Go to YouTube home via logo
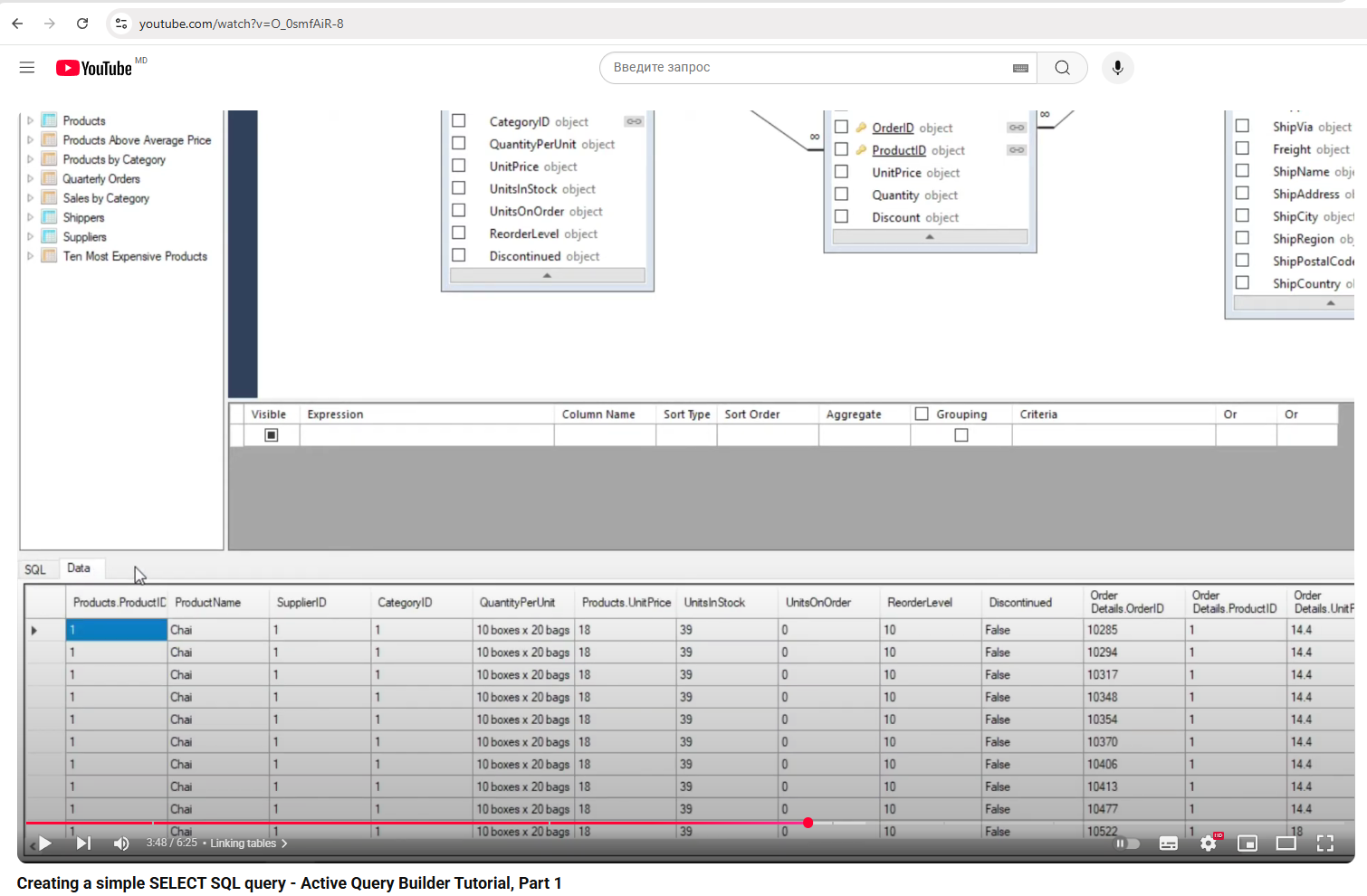The height and width of the screenshot is (896, 1367). click(x=94, y=68)
